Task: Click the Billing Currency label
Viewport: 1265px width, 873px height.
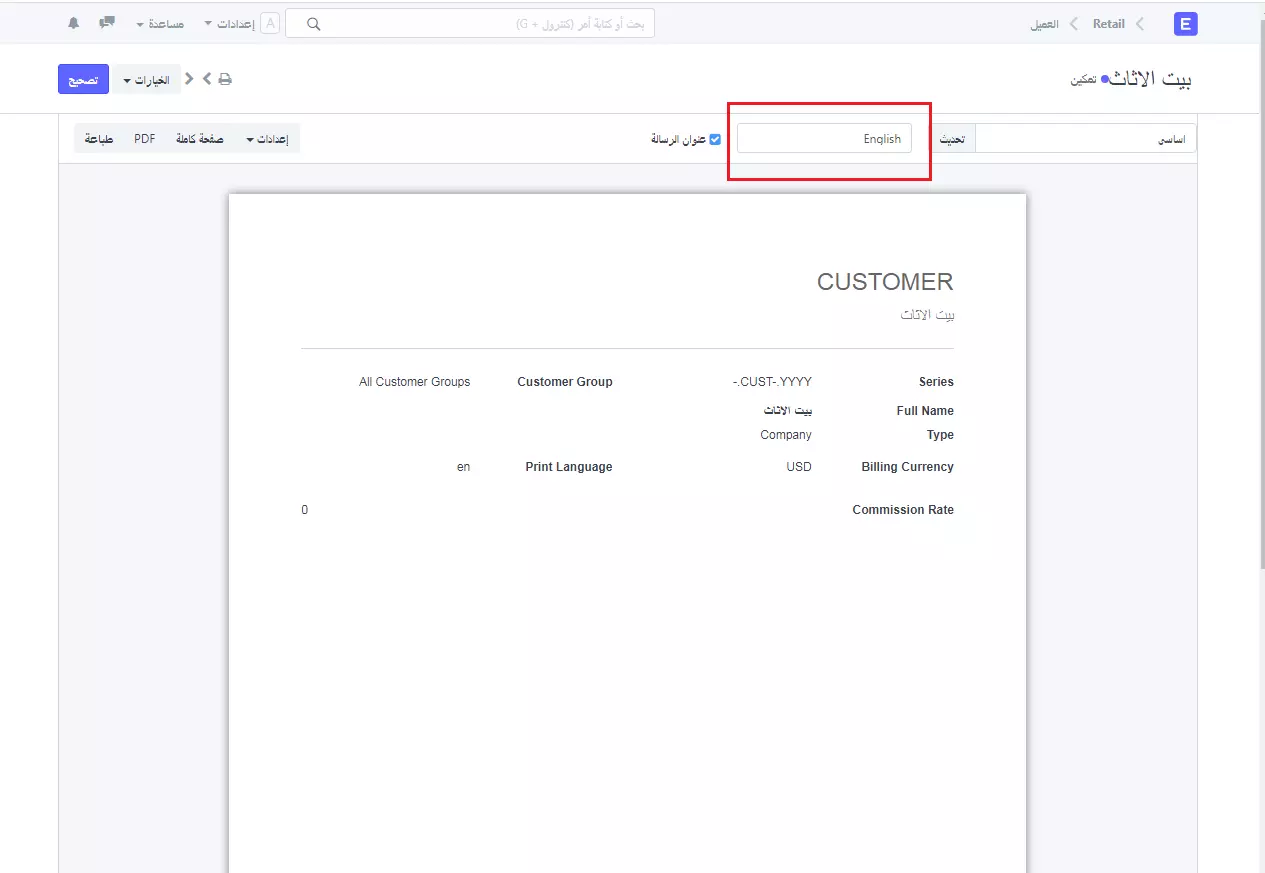Action: [907, 467]
